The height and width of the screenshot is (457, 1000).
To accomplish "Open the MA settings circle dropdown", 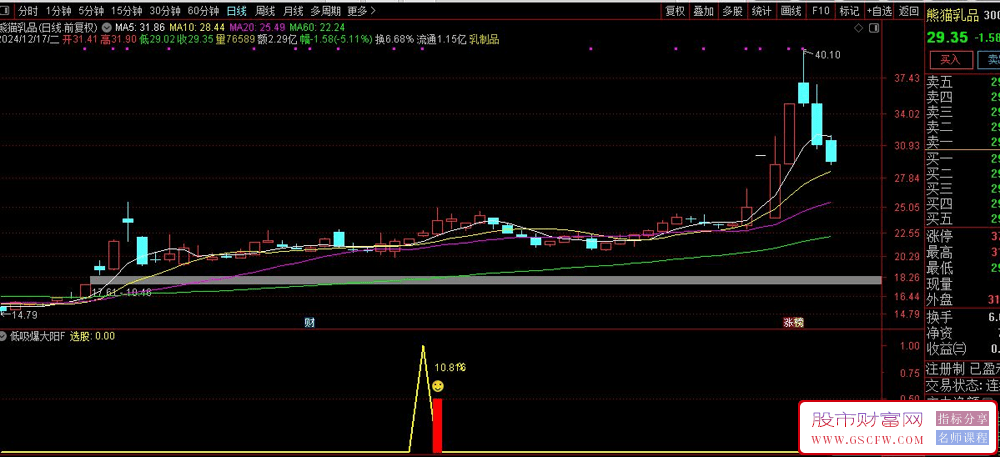I will click(x=105, y=27).
